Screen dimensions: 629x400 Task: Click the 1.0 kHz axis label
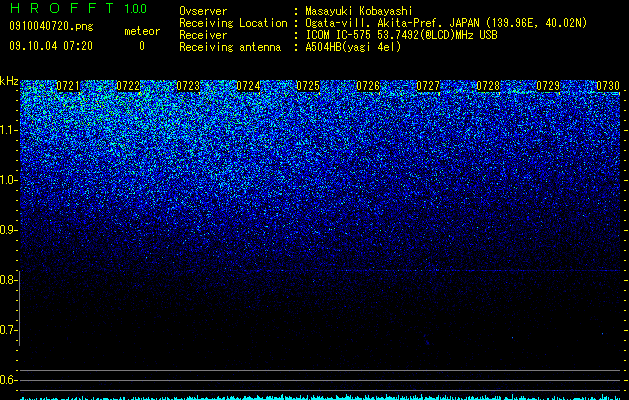pyautogui.click(x=9, y=180)
